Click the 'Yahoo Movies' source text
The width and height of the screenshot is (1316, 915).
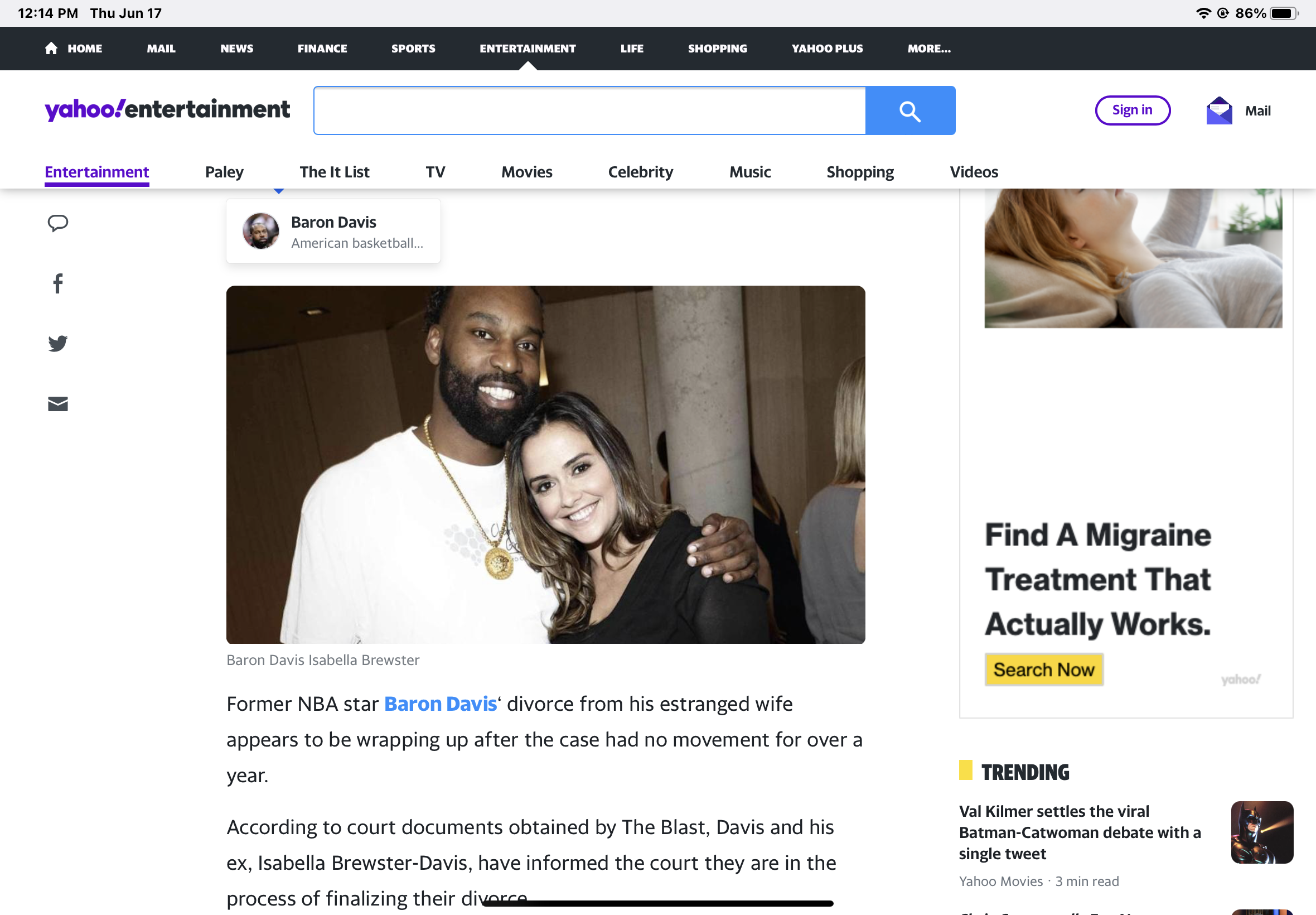[x=1001, y=881]
